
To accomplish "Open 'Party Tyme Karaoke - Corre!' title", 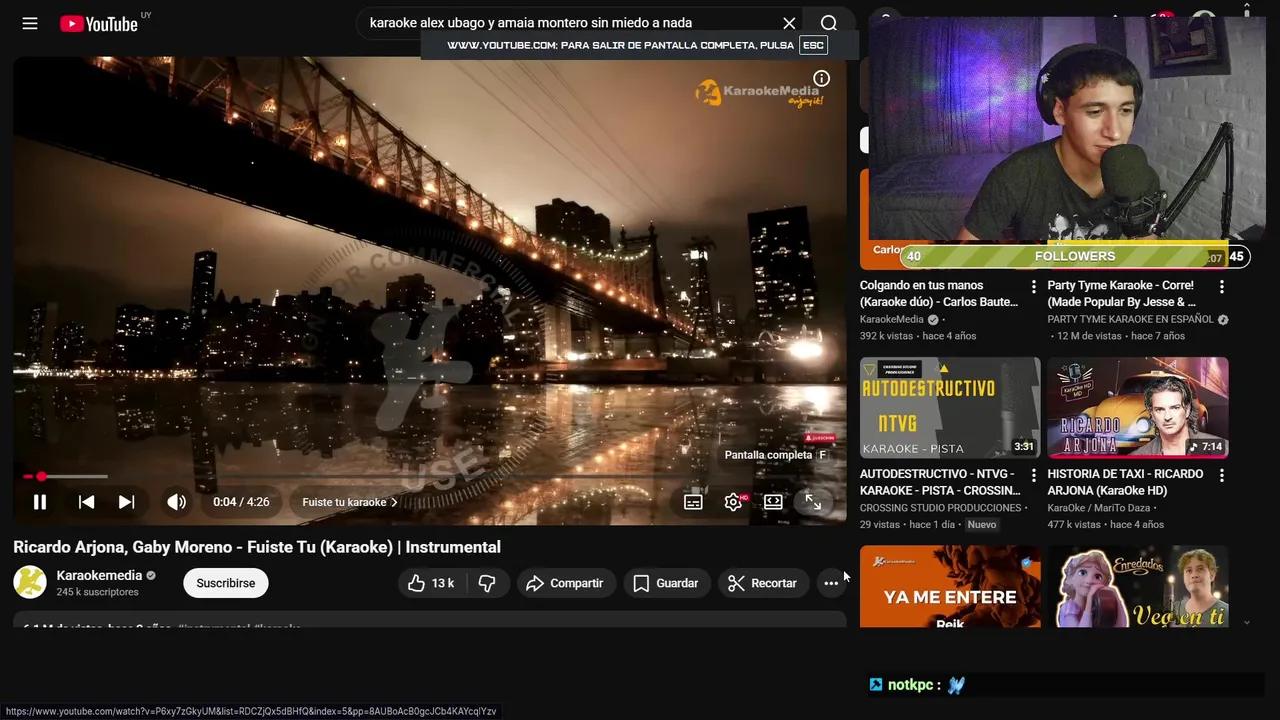I will [x=1121, y=293].
